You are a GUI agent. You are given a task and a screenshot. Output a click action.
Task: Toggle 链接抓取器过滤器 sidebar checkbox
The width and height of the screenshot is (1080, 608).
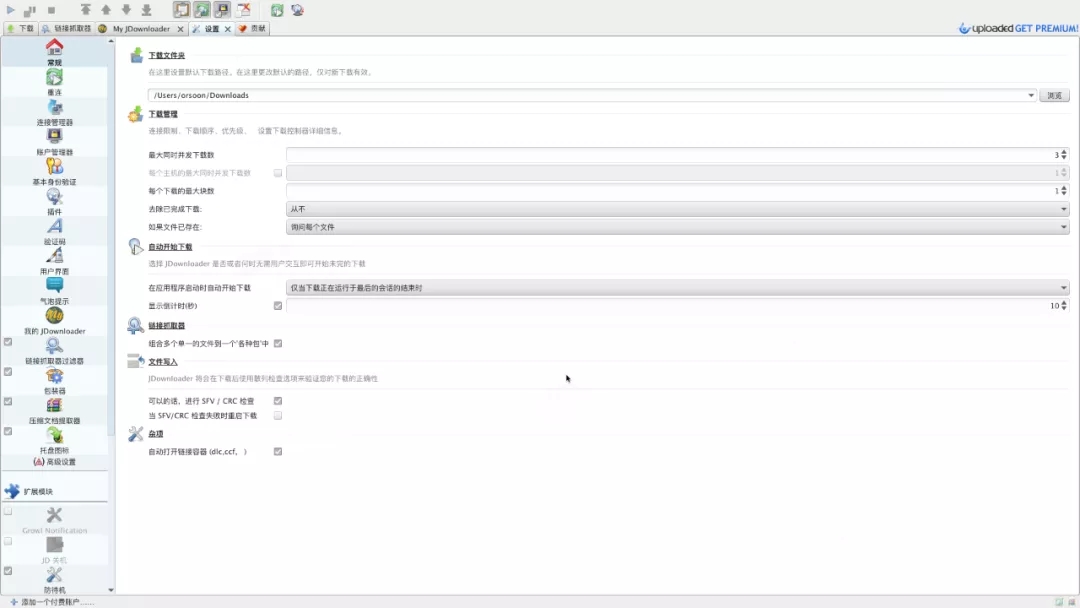(x=8, y=342)
